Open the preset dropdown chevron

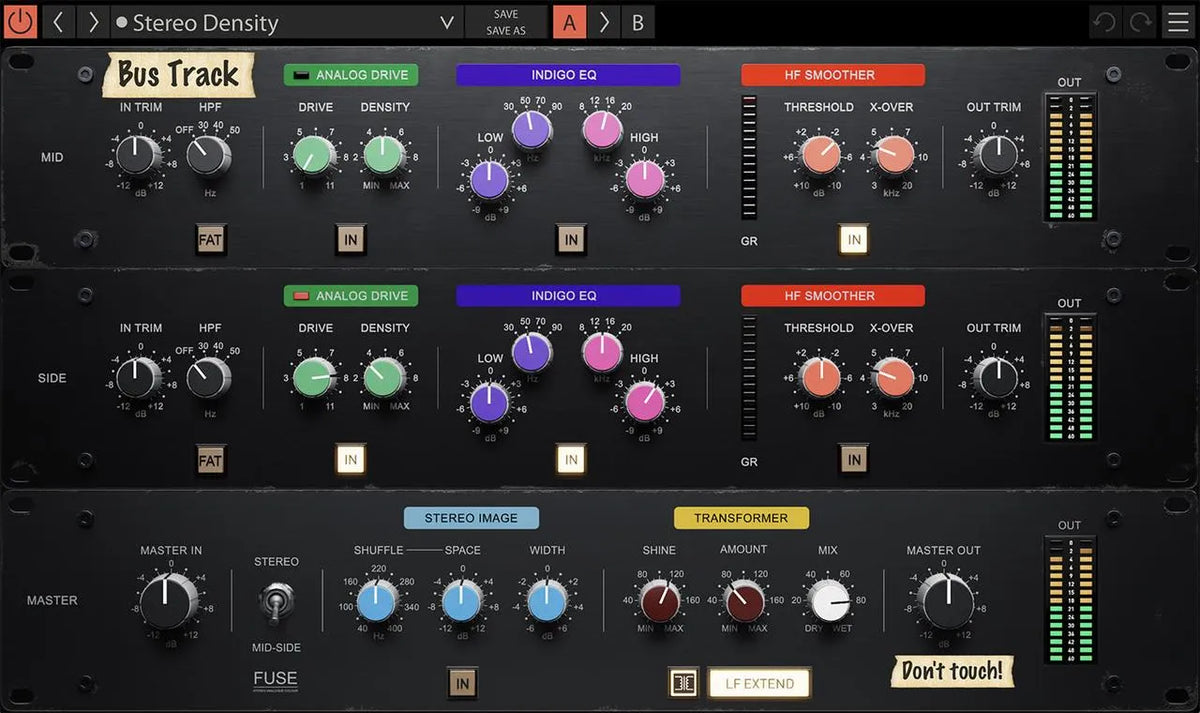tap(447, 21)
